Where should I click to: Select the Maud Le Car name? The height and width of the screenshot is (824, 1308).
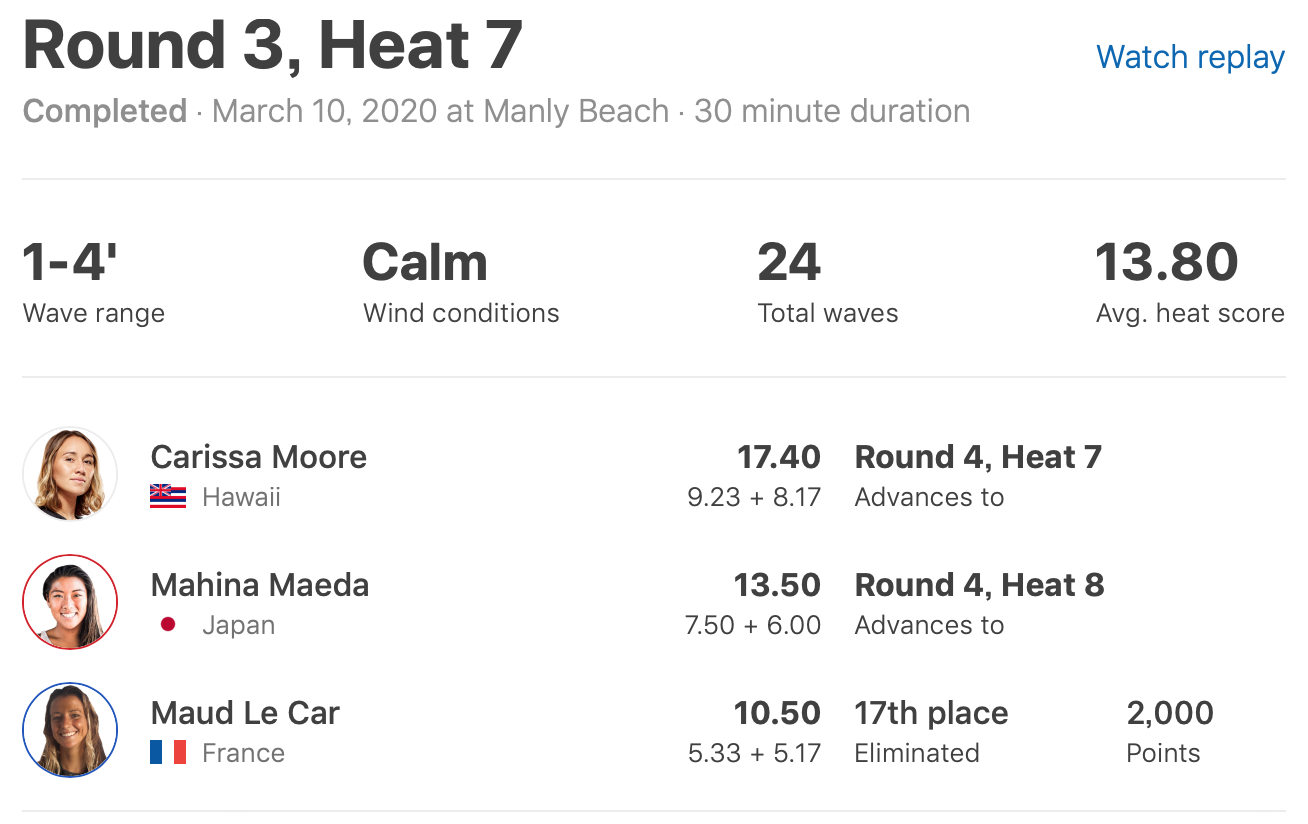[x=245, y=713]
